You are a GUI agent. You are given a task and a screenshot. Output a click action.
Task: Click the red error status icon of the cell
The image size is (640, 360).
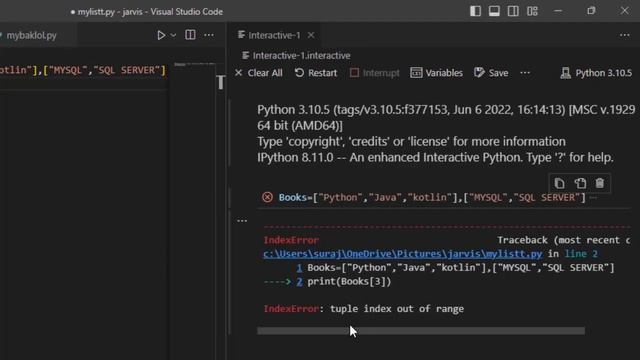(267, 197)
